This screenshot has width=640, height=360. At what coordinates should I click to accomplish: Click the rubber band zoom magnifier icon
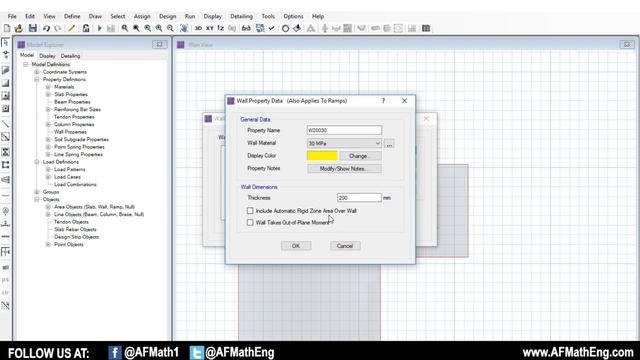(x=124, y=28)
